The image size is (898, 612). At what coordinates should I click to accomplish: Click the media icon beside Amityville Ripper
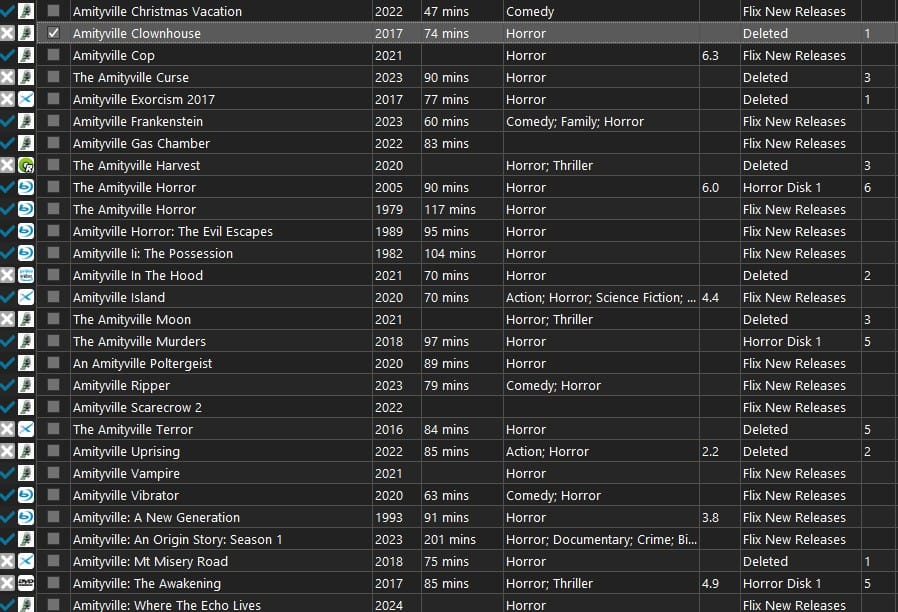pos(26,386)
